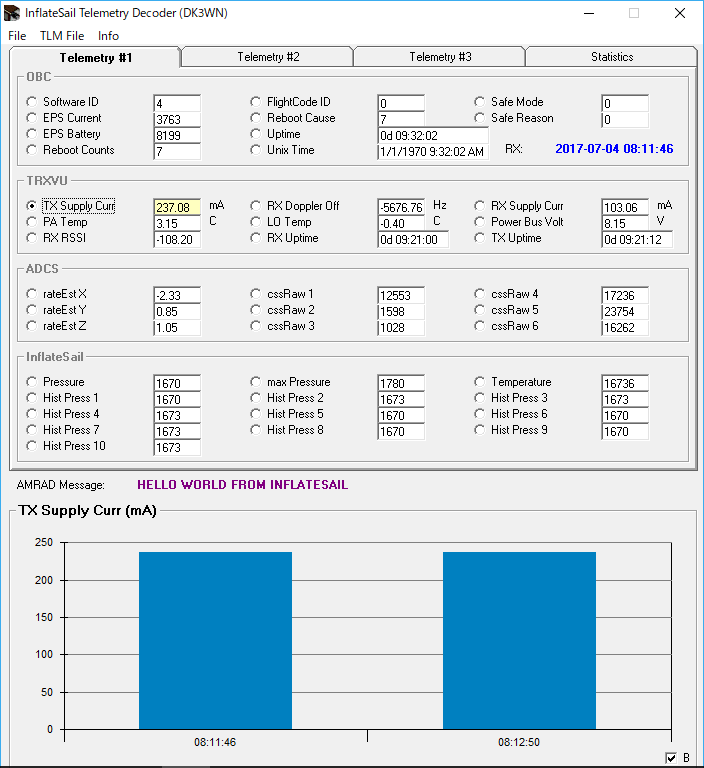Select the RX Uptime radio button
The width and height of the screenshot is (704, 768).
[x=255, y=238]
